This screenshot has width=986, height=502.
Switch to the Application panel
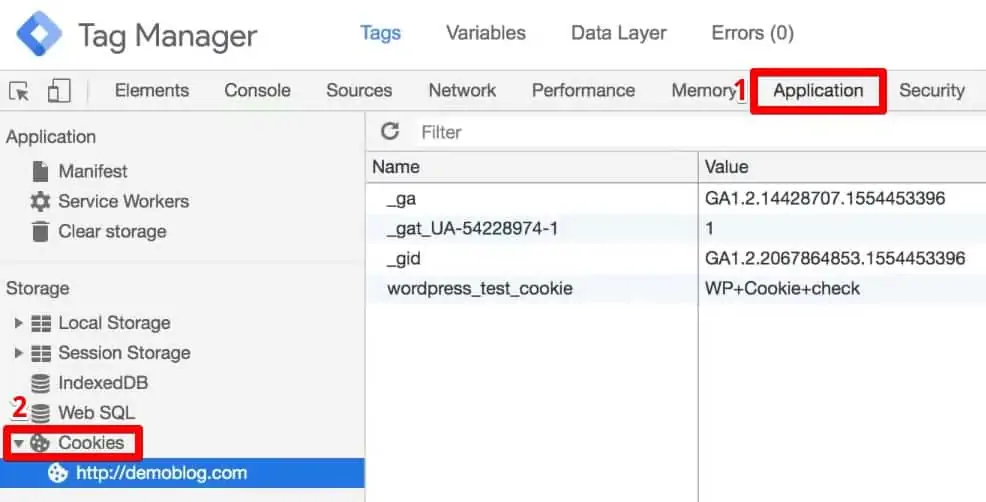click(x=818, y=91)
